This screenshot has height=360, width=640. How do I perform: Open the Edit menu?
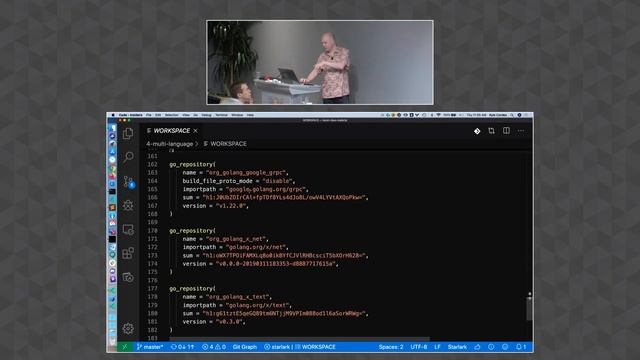(x=158, y=115)
